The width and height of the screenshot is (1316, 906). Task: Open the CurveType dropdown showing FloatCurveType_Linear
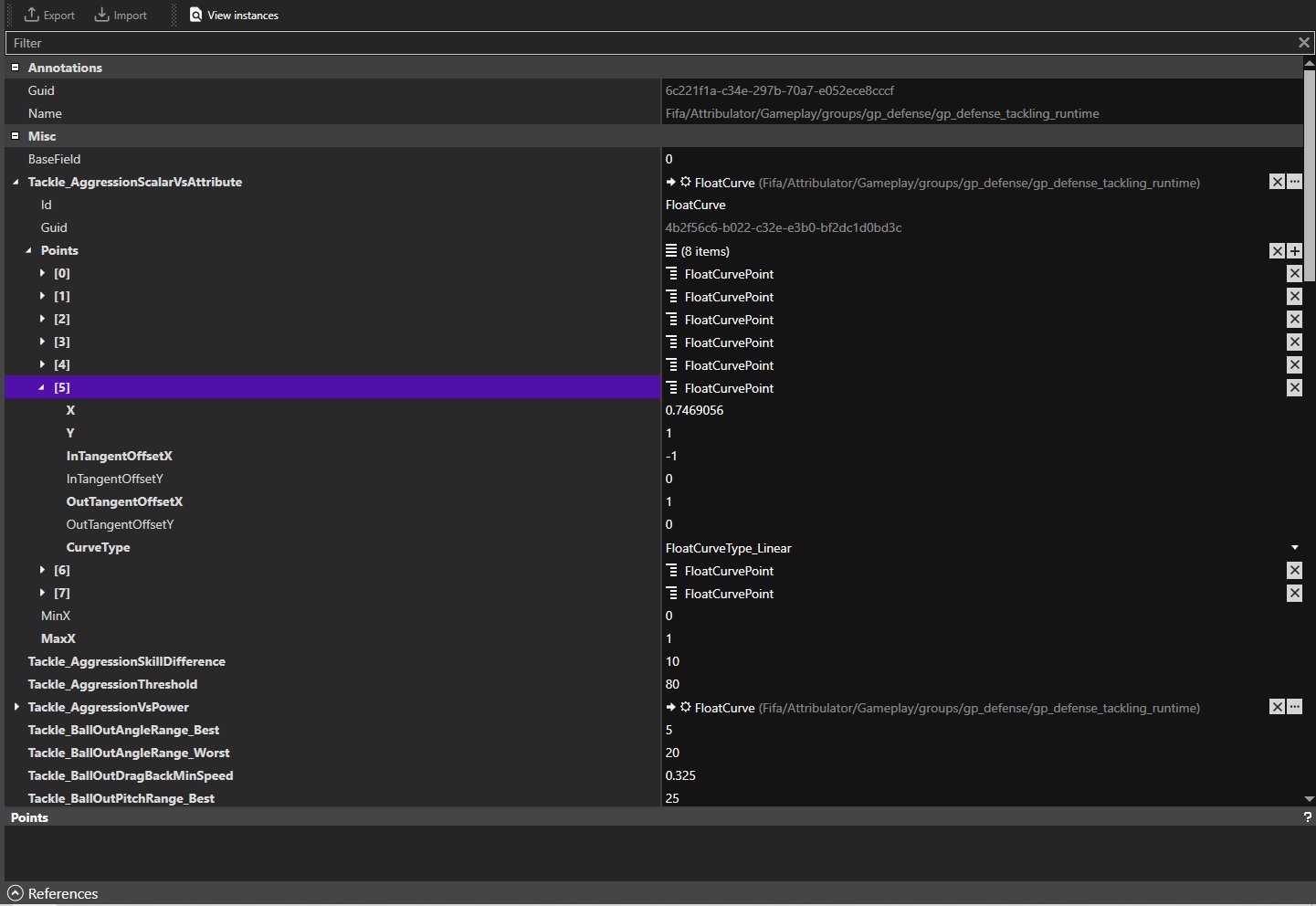tap(1294, 547)
